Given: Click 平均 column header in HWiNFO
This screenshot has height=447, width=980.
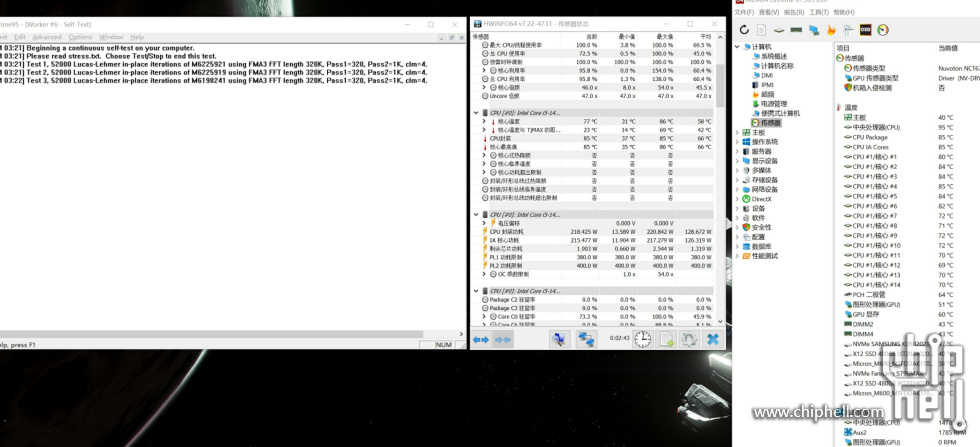Looking at the screenshot, I should tap(706, 37).
